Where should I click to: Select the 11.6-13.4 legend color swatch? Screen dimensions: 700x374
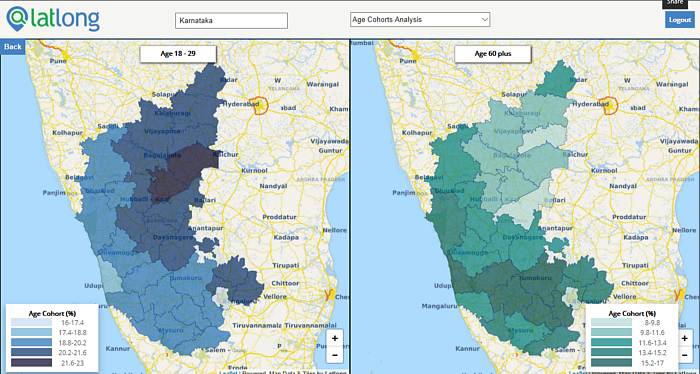coord(611,342)
